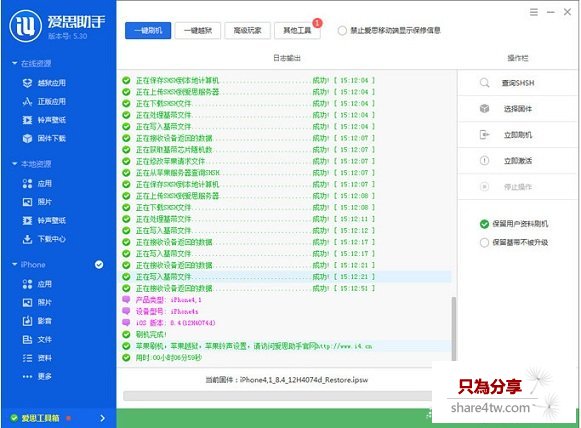Image resolution: width=581 pixels, height=428 pixels.
Task: Select the log line 设备型号: iPhone4s
Action: point(167,311)
